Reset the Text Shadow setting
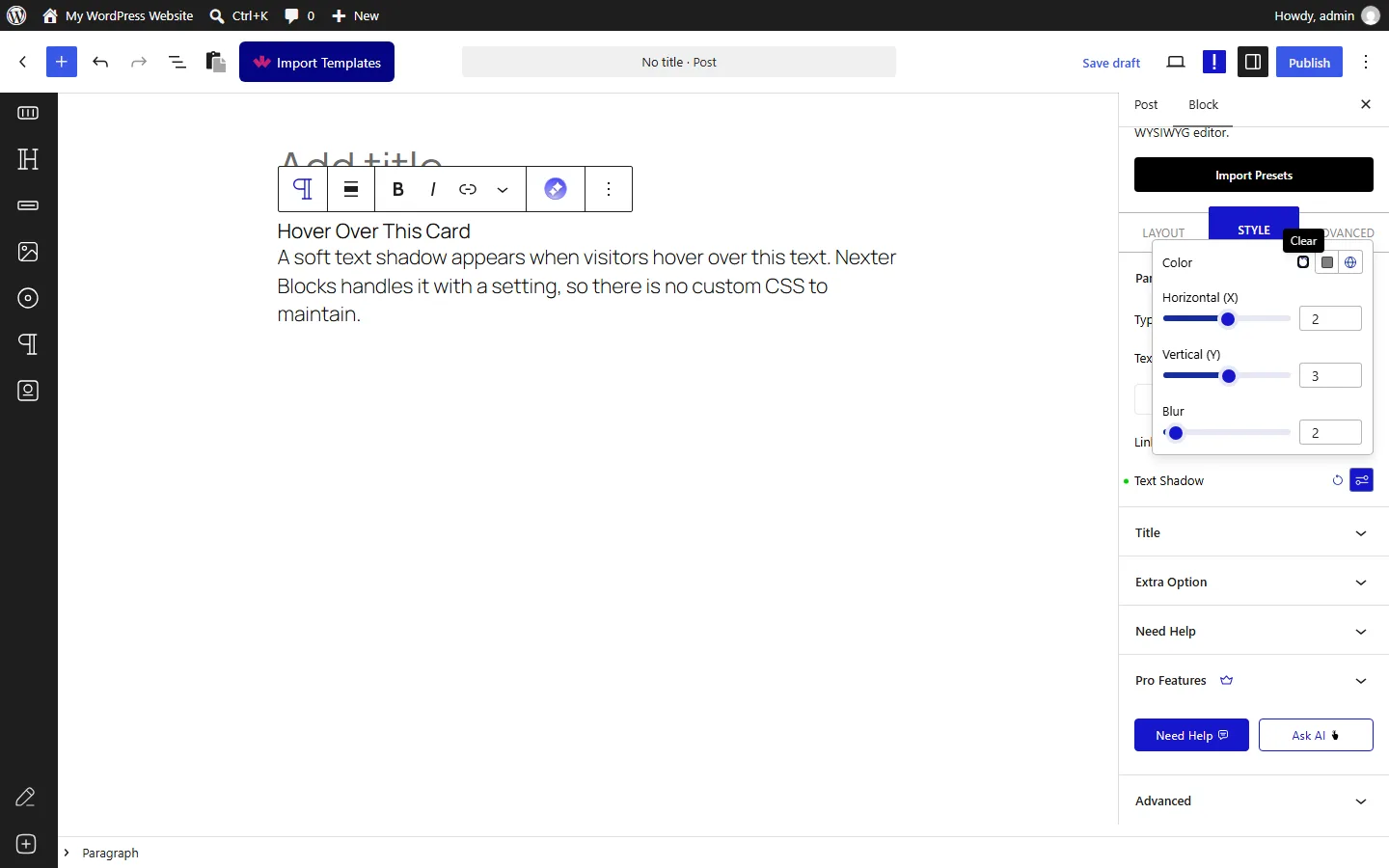The width and height of the screenshot is (1389, 868). point(1338,480)
